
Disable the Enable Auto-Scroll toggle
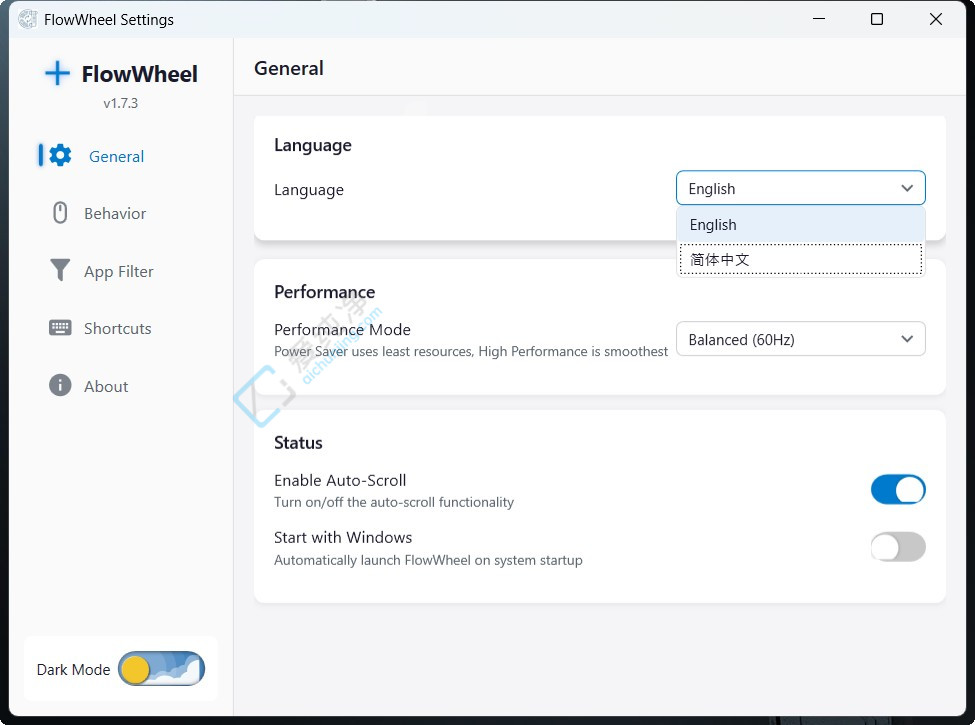897,490
